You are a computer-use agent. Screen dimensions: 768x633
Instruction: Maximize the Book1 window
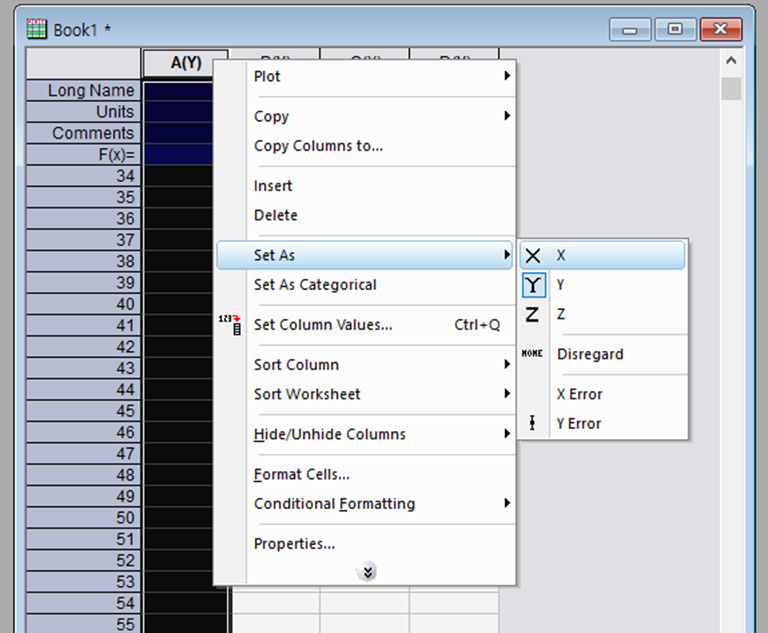675,30
